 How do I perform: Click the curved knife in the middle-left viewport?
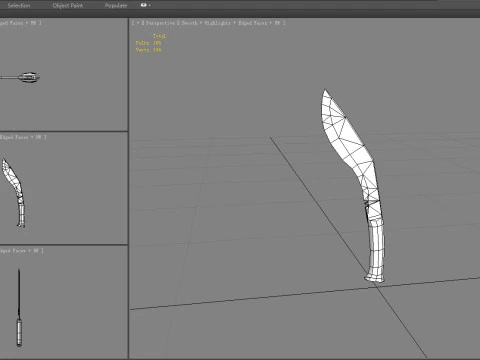pyautogui.click(x=15, y=193)
